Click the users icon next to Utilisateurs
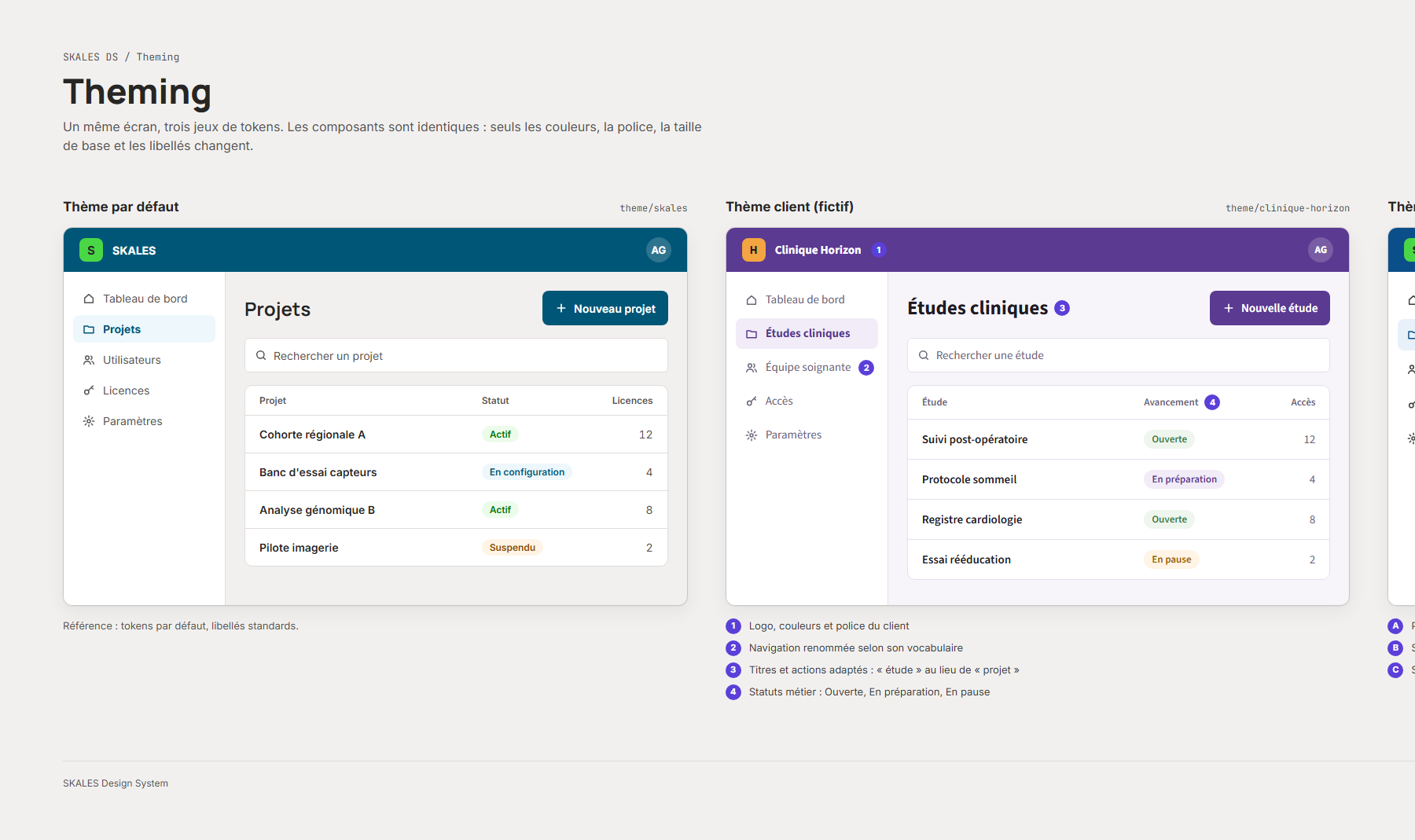 click(x=89, y=360)
